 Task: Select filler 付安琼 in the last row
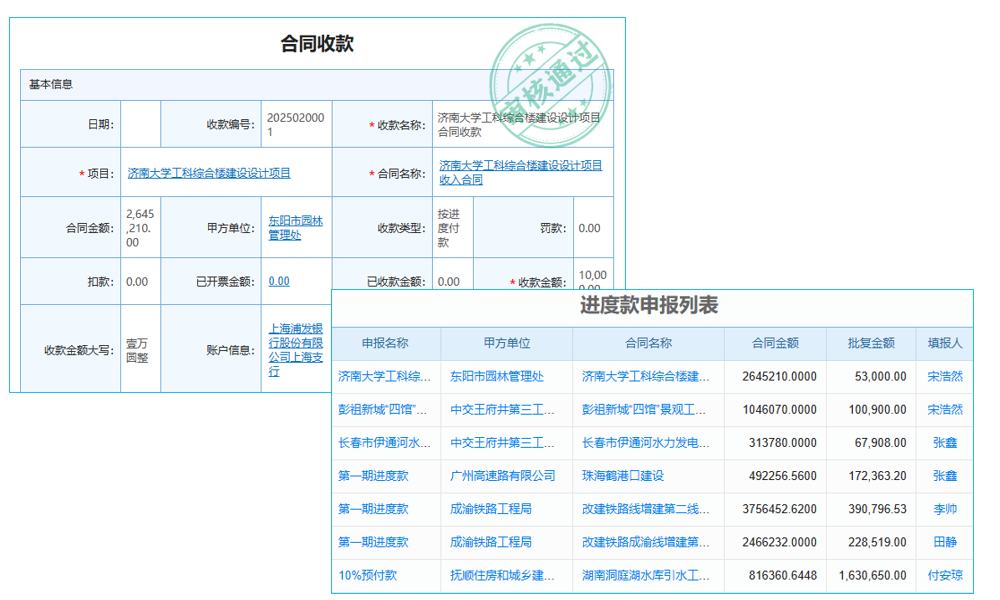pyautogui.click(x=944, y=576)
